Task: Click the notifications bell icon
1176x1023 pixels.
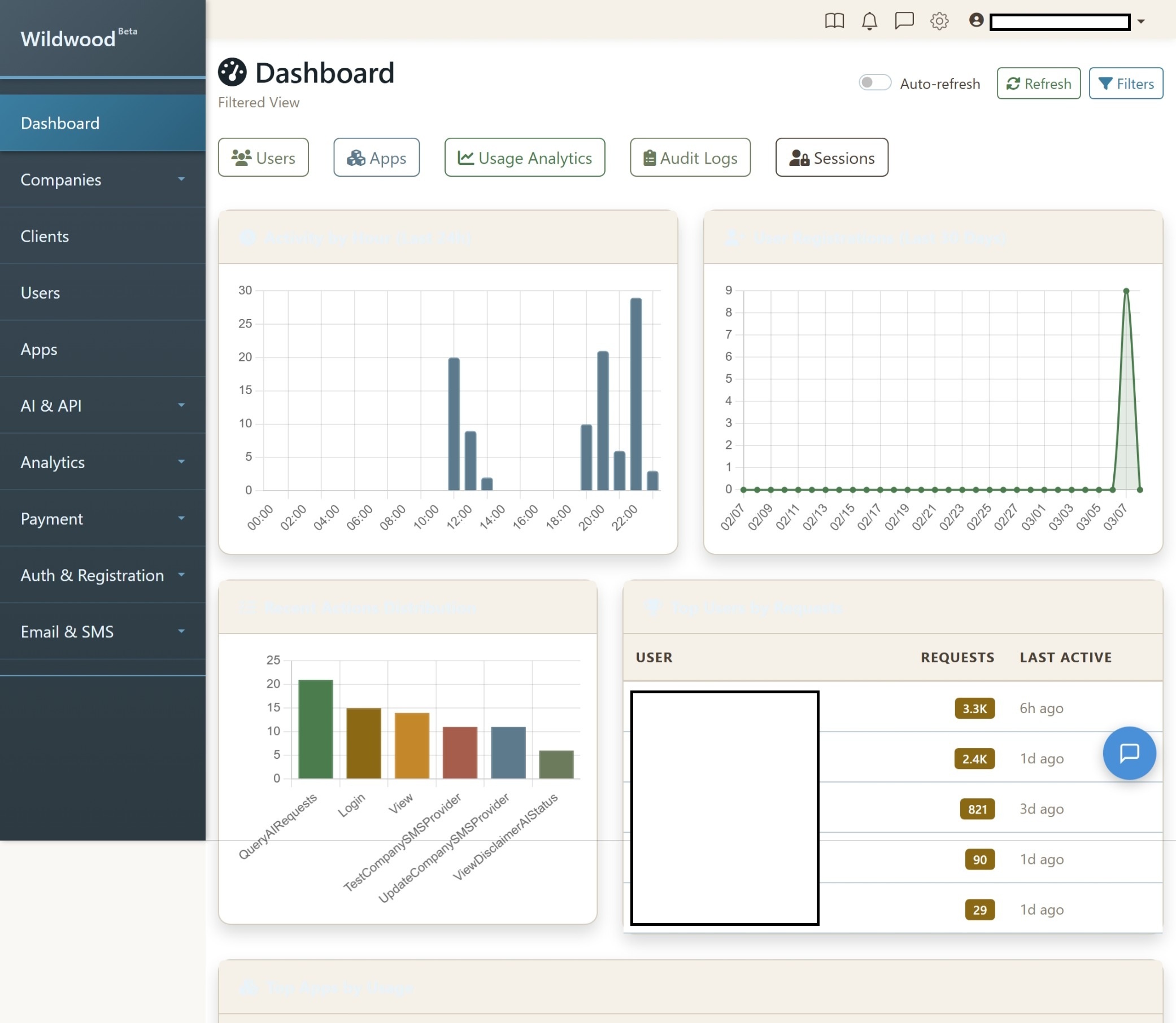Action: click(x=869, y=21)
